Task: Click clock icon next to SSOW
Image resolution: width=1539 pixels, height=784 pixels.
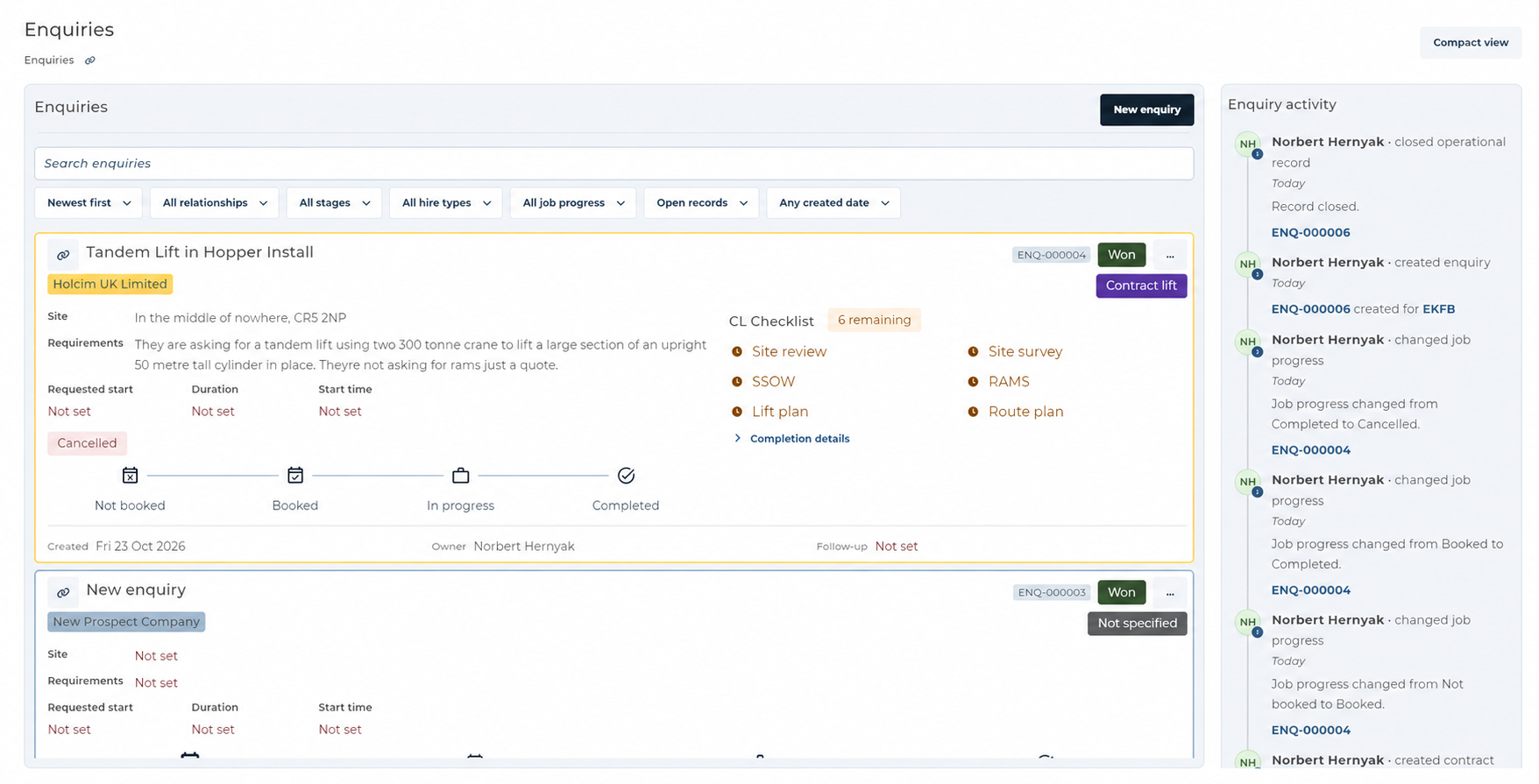Action: (x=737, y=382)
